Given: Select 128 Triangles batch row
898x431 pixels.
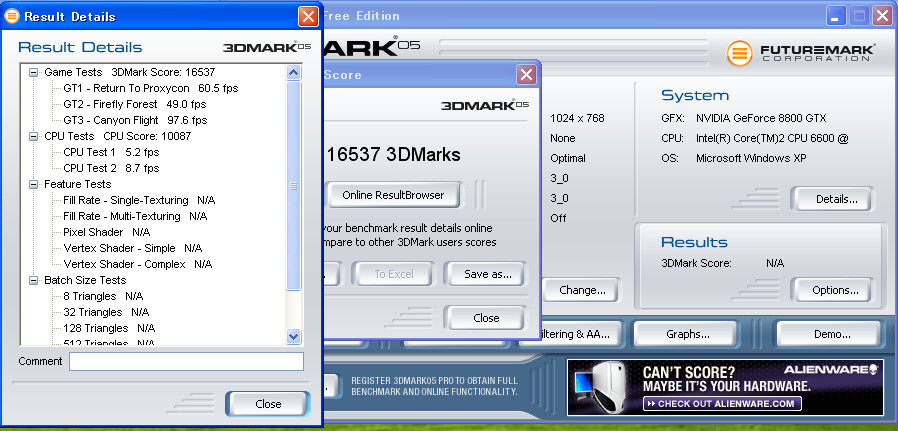Looking at the screenshot, I should [x=109, y=329].
